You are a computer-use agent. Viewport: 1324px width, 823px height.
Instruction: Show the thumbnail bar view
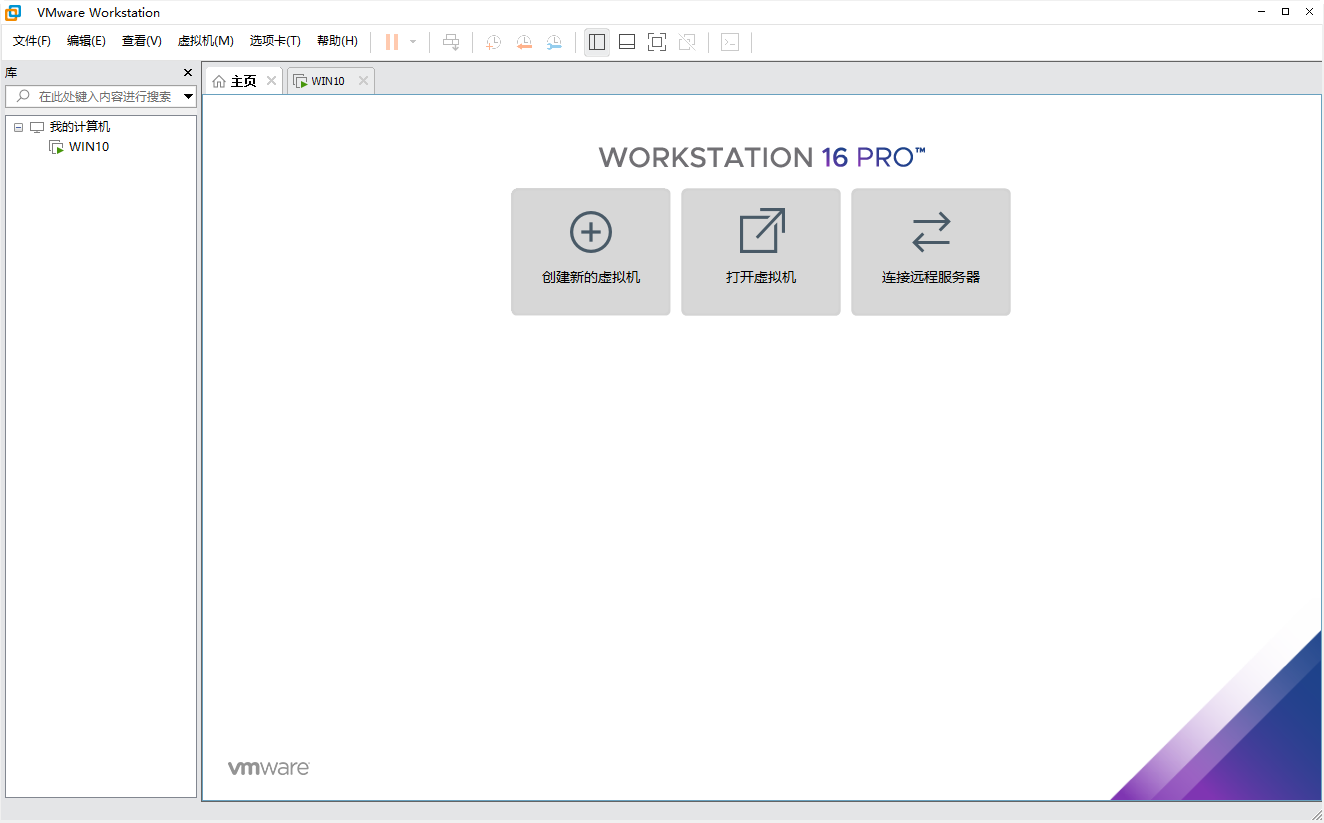626,42
